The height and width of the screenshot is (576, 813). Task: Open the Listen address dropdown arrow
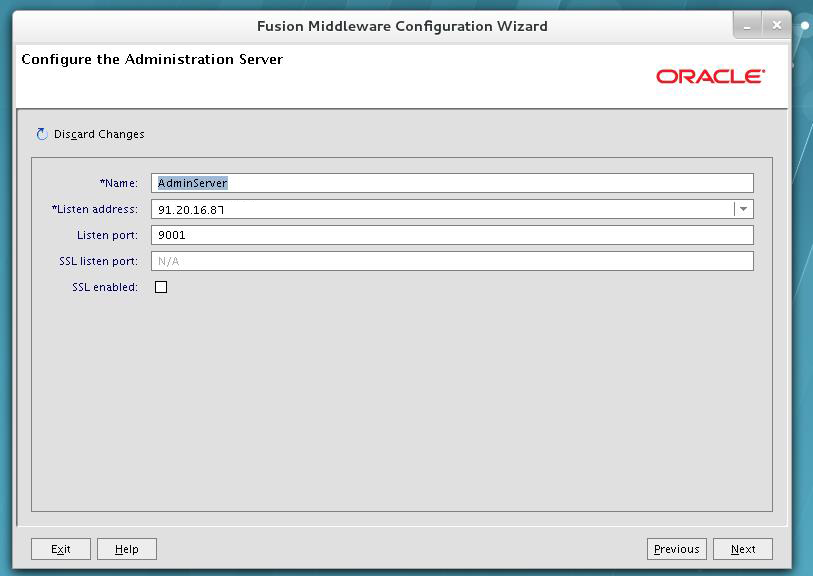click(x=744, y=209)
